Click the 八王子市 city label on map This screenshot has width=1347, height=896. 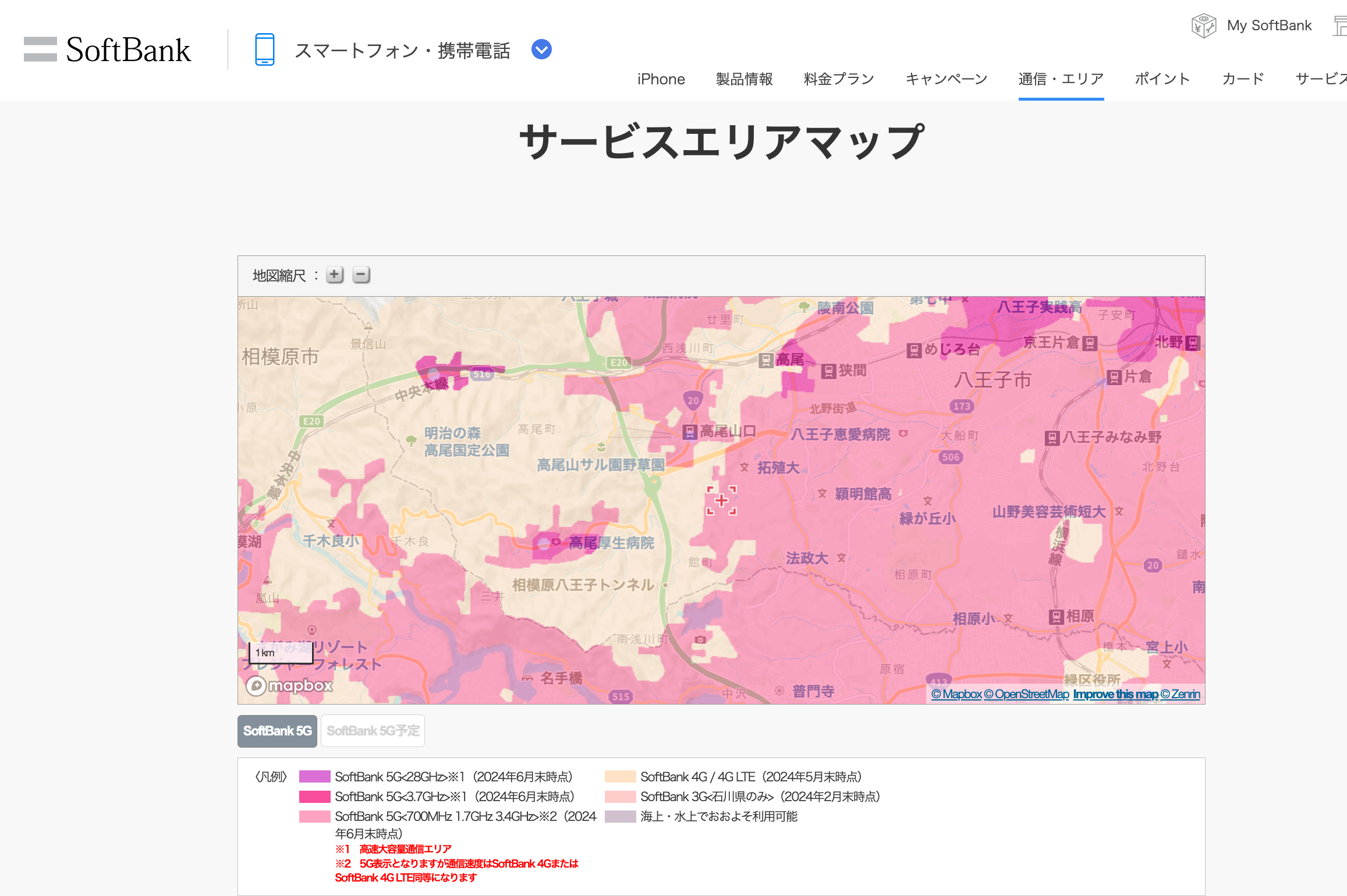point(992,380)
